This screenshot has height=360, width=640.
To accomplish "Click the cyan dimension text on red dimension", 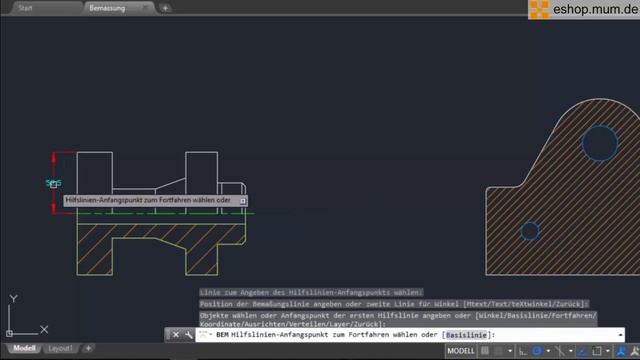I will point(53,183).
